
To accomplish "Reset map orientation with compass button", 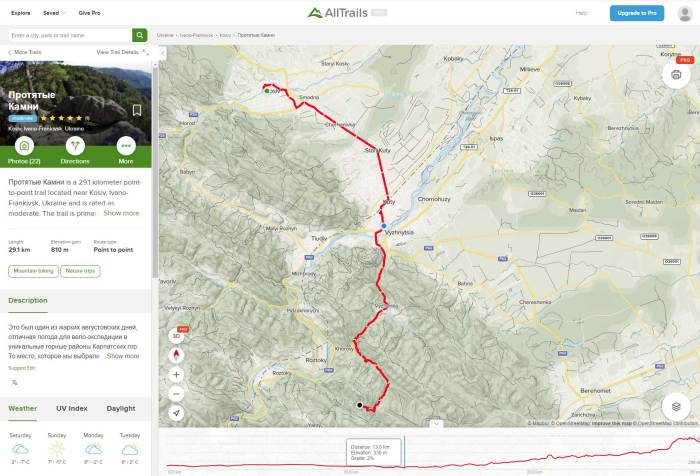I will click(177, 354).
